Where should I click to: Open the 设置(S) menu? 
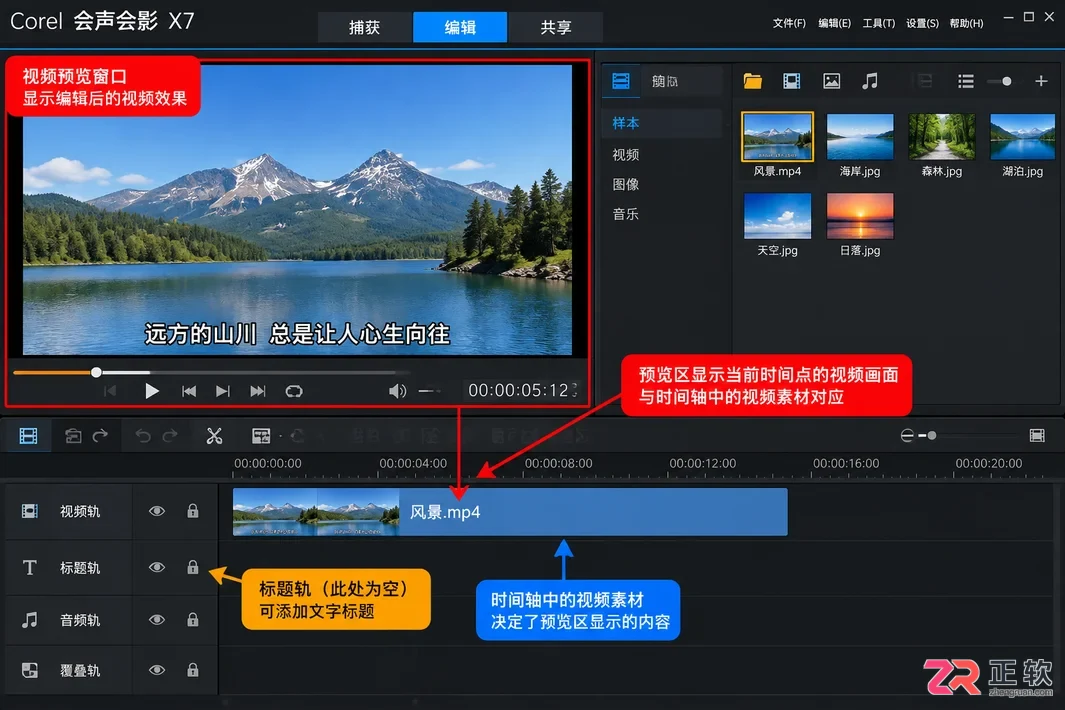pos(922,23)
